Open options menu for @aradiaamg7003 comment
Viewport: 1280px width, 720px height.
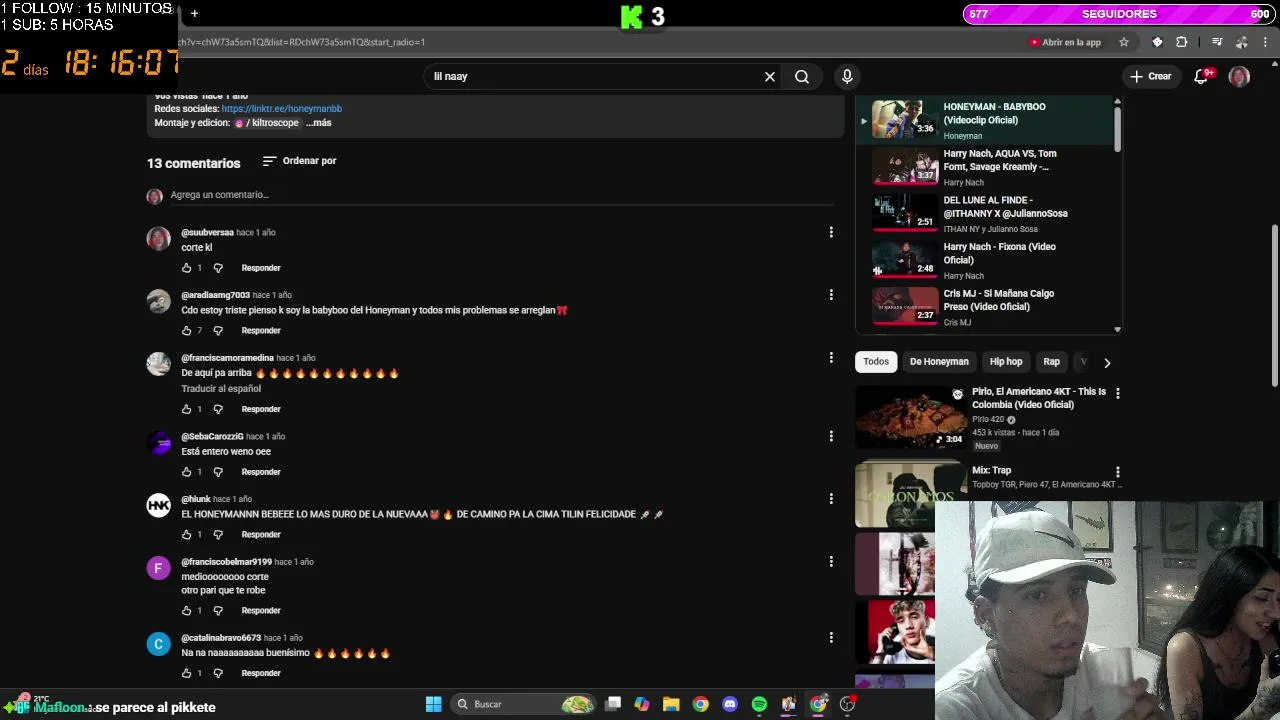click(831, 295)
